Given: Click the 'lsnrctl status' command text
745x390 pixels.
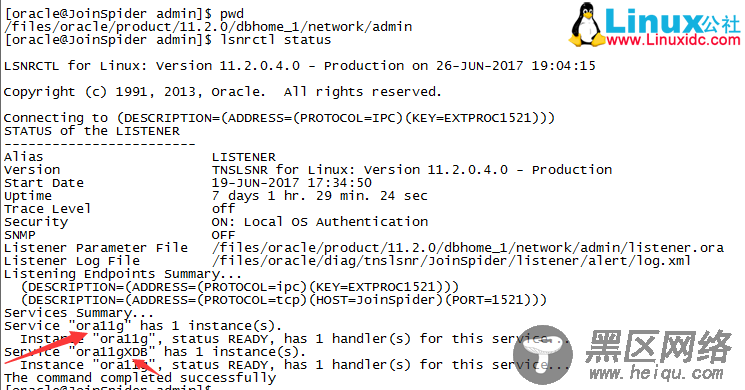Looking at the screenshot, I should [x=276, y=40].
